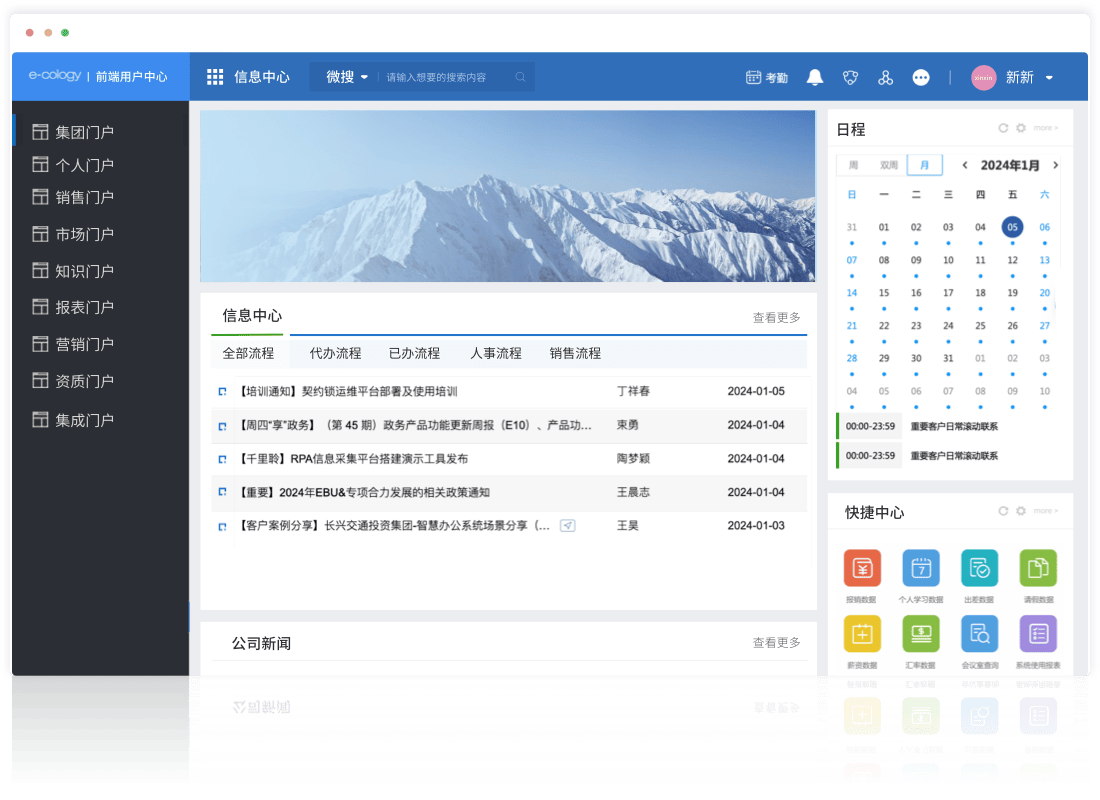1100x800 pixels.
Task: Switch calendar to 周 view
Action: click(853, 165)
